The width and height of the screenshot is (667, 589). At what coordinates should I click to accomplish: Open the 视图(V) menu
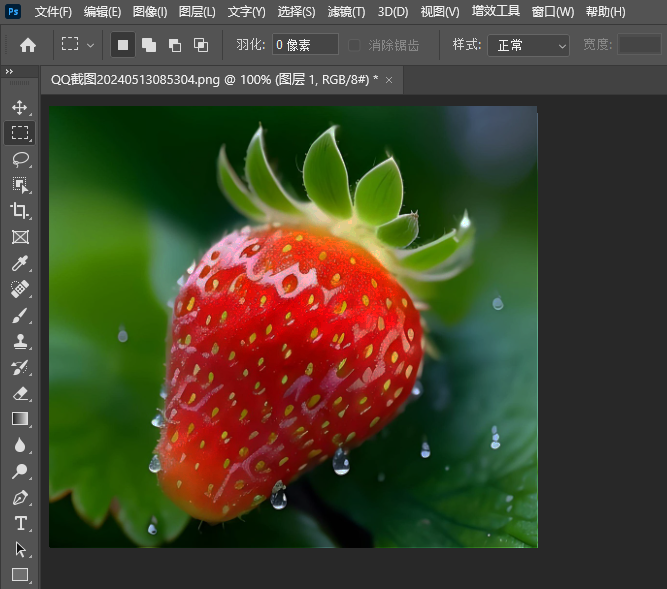pos(440,11)
